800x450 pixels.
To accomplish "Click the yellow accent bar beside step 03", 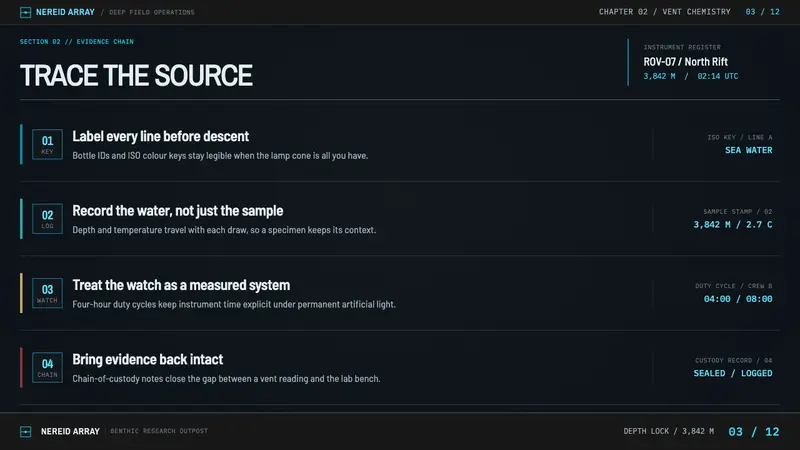I will [x=21, y=293].
